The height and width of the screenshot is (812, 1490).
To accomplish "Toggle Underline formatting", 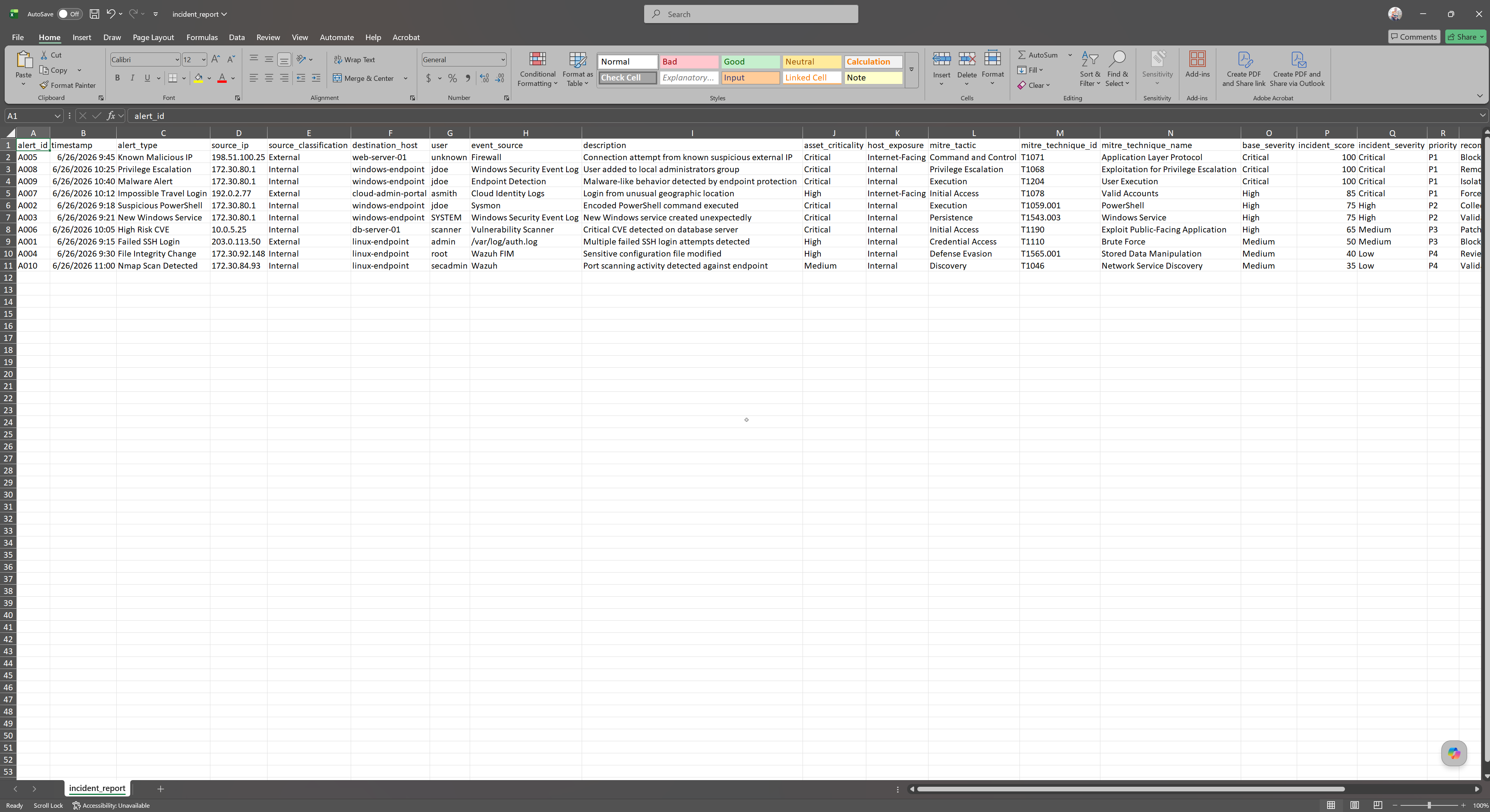I will coord(147,78).
